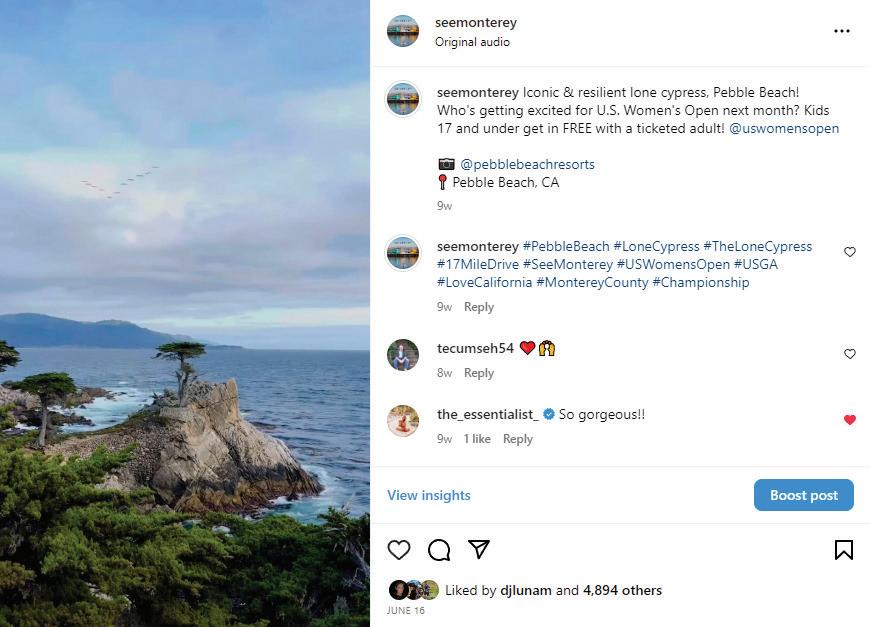
Task: Share the post via paper plane icon
Action: [479, 550]
